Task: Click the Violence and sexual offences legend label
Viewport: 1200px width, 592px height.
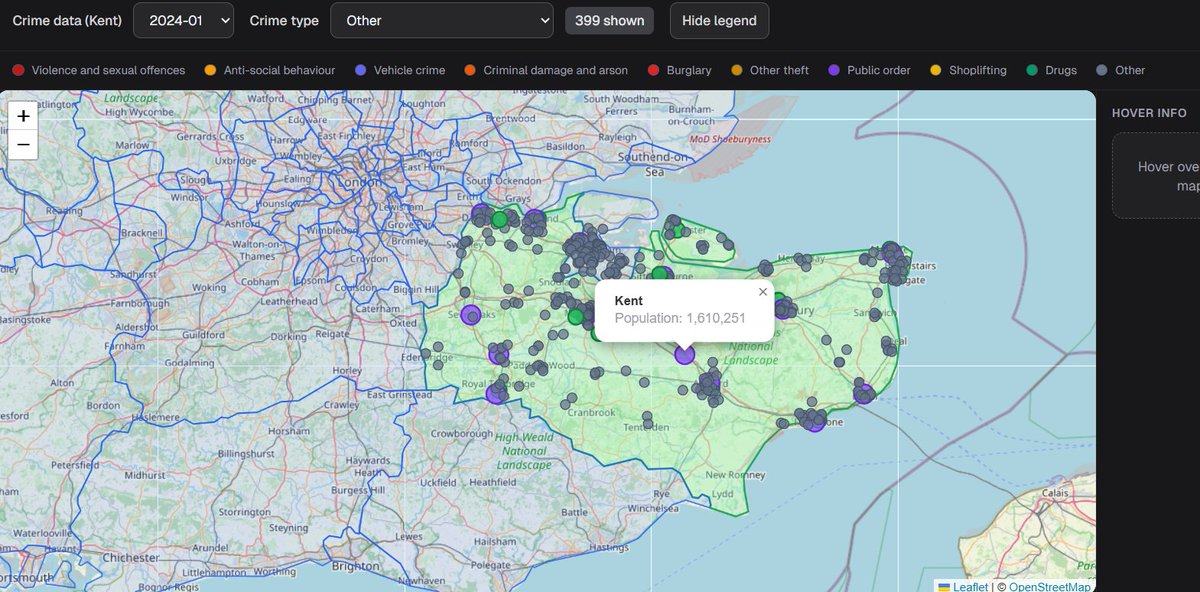Action: [x=108, y=70]
